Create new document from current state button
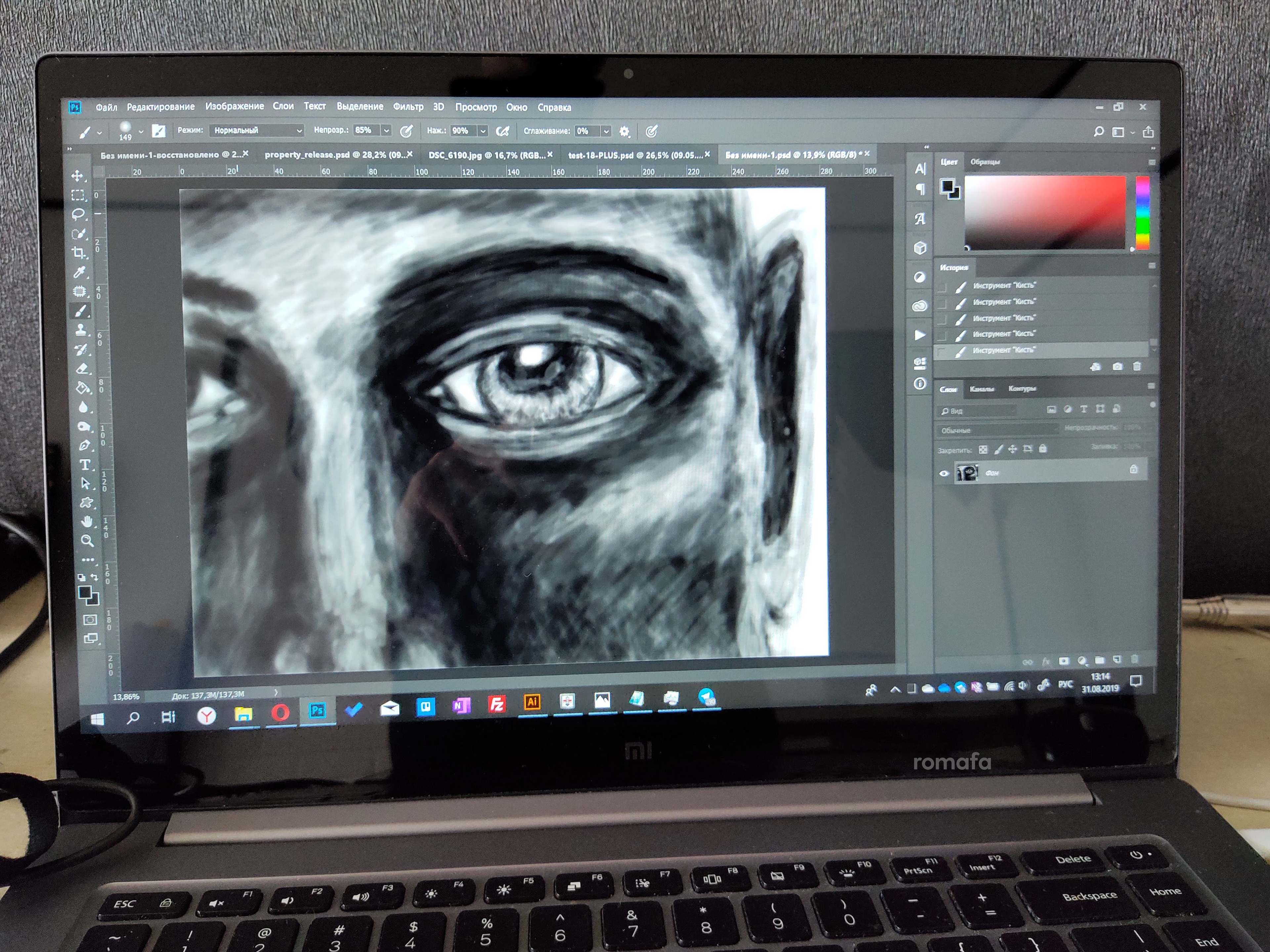Viewport: 1270px width, 952px height. click(x=1095, y=367)
